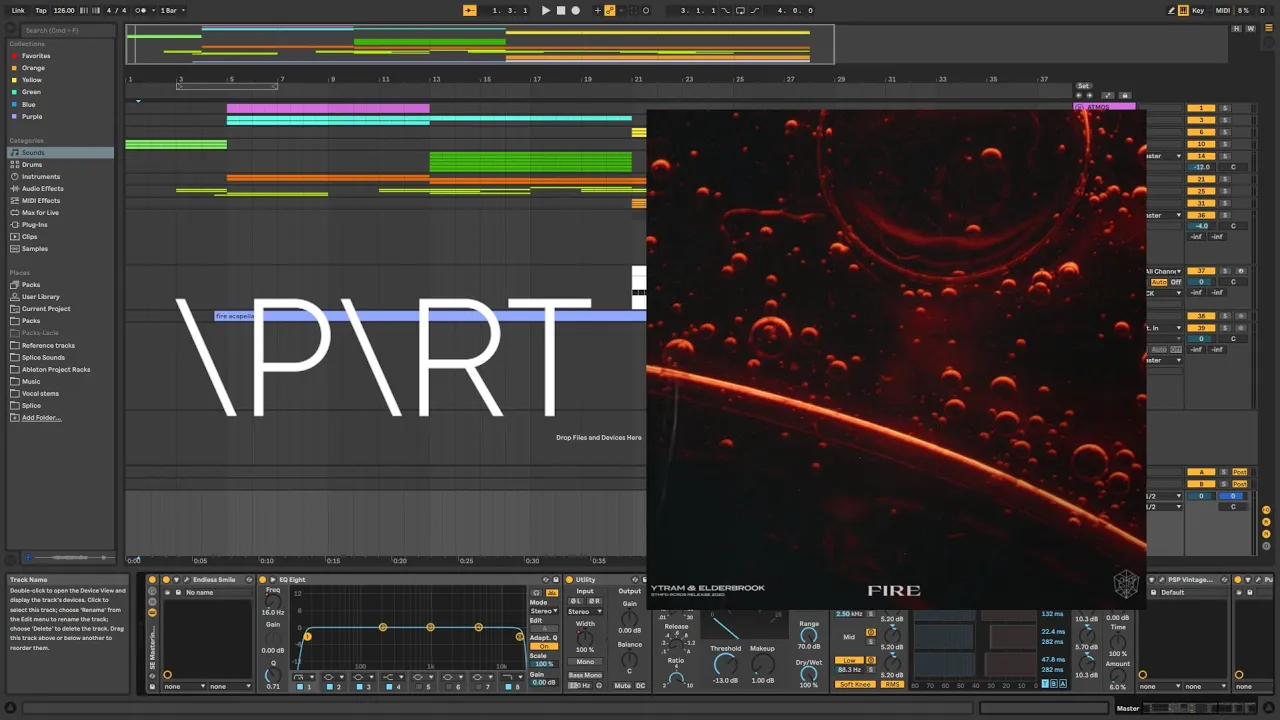Click the Stop button in transport
Image resolution: width=1280 pixels, height=720 pixels.
pos(560,10)
